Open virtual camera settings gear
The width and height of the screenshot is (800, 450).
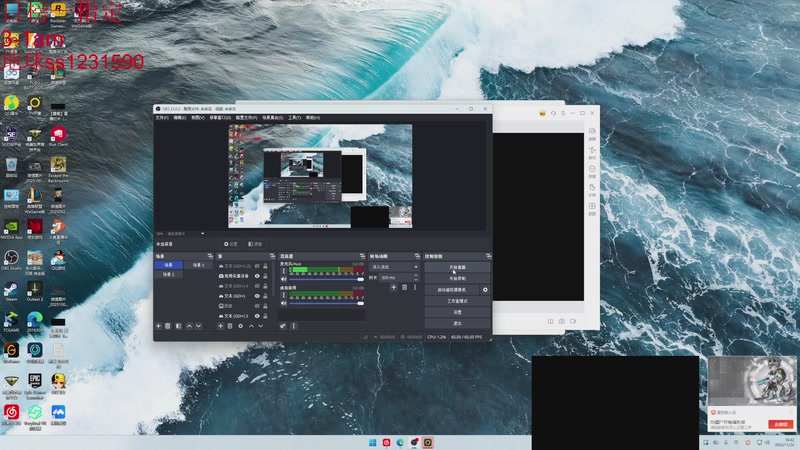pyautogui.click(x=485, y=290)
